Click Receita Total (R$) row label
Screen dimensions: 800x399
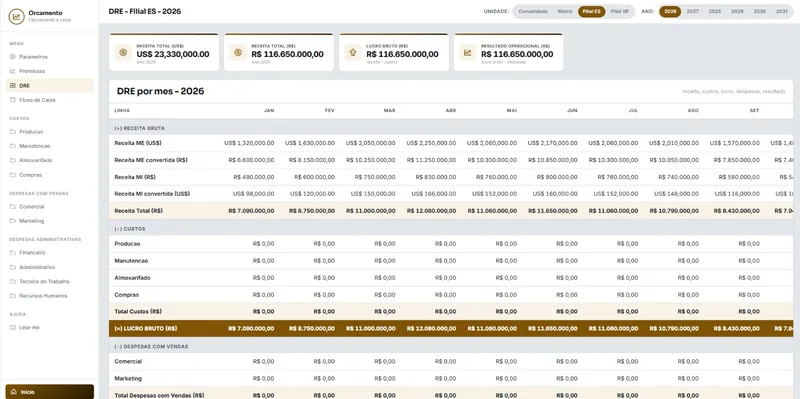(x=139, y=211)
